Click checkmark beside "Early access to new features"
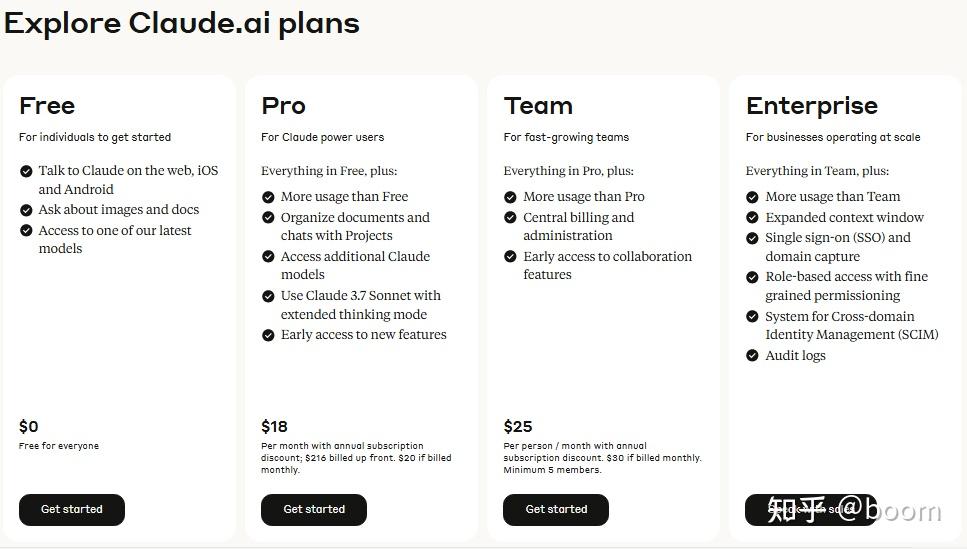 click(x=268, y=335)
